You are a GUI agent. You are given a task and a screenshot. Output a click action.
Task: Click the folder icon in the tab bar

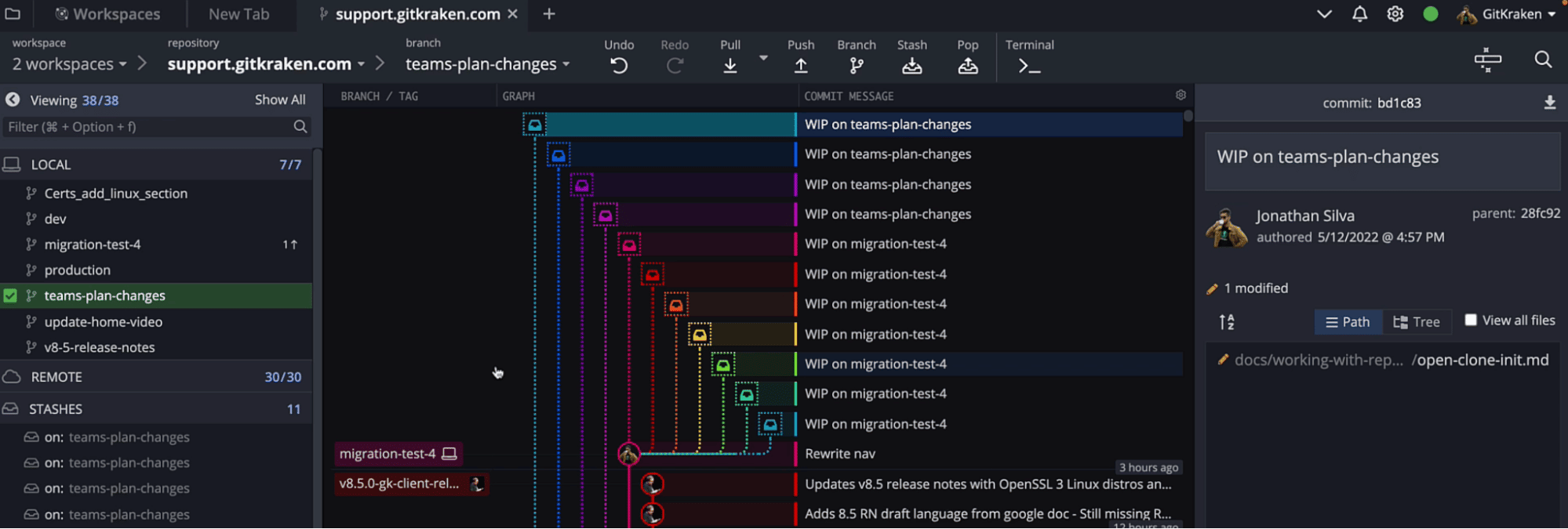pos(13,13)
